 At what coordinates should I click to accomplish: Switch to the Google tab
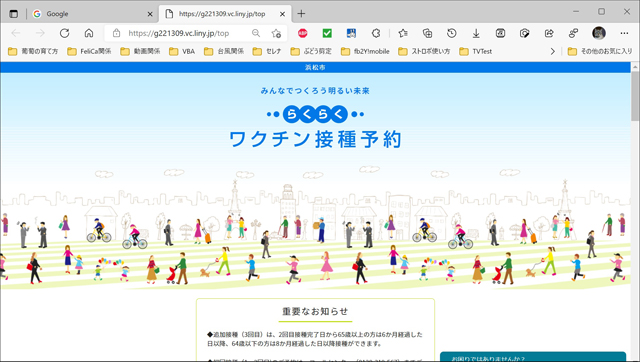pos(93,14)
